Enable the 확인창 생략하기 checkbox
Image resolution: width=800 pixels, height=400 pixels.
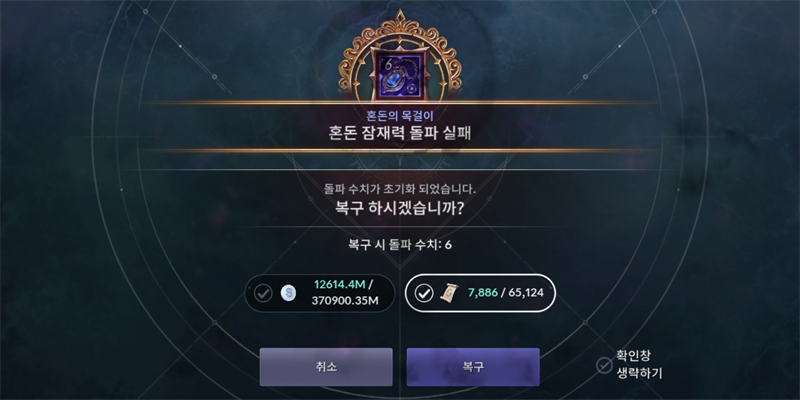tap(604, 365)
